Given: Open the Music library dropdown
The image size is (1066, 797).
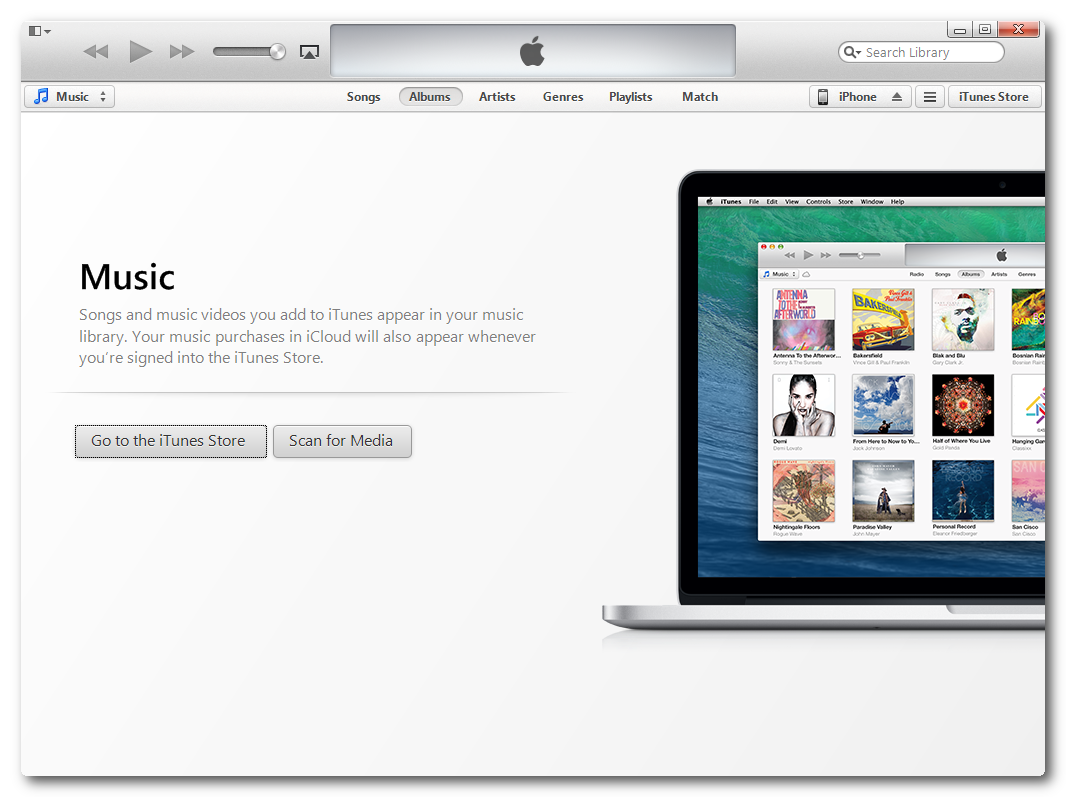Looking at the screenshot, I should [69, 97].
